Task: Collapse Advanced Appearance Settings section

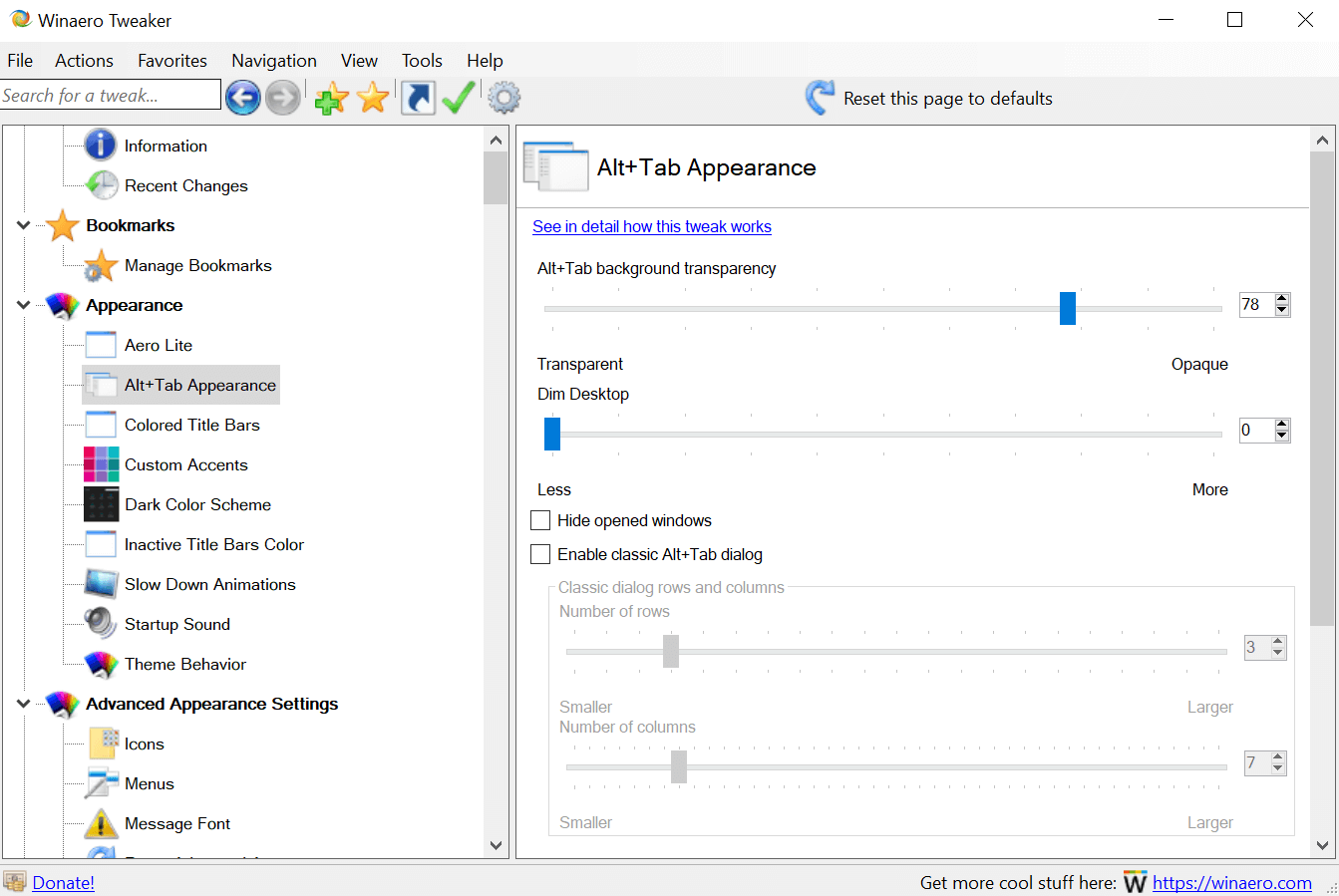Action: pyautogui.click(x=22, y=704)
